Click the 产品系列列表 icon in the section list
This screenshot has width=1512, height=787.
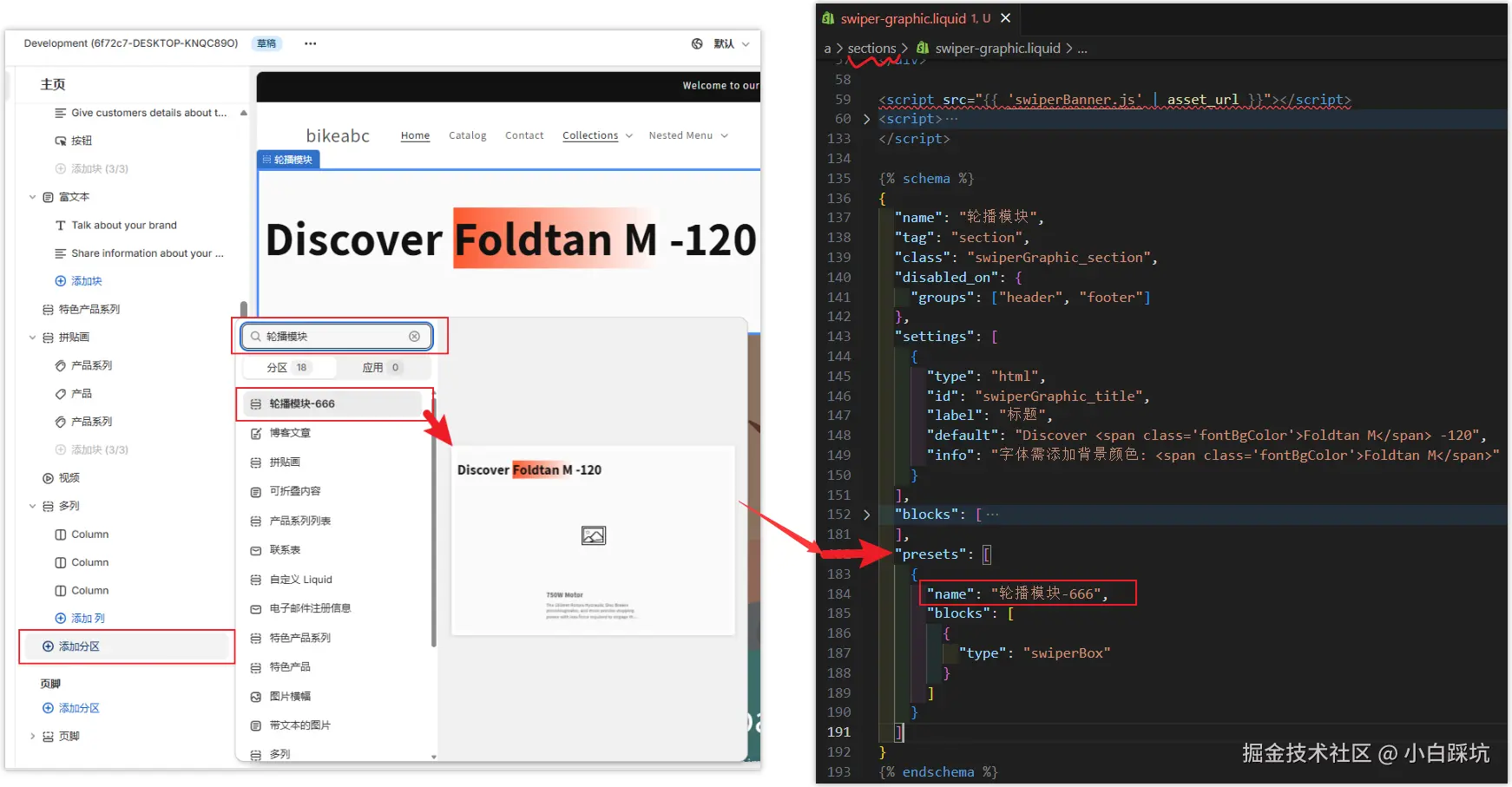256,521
